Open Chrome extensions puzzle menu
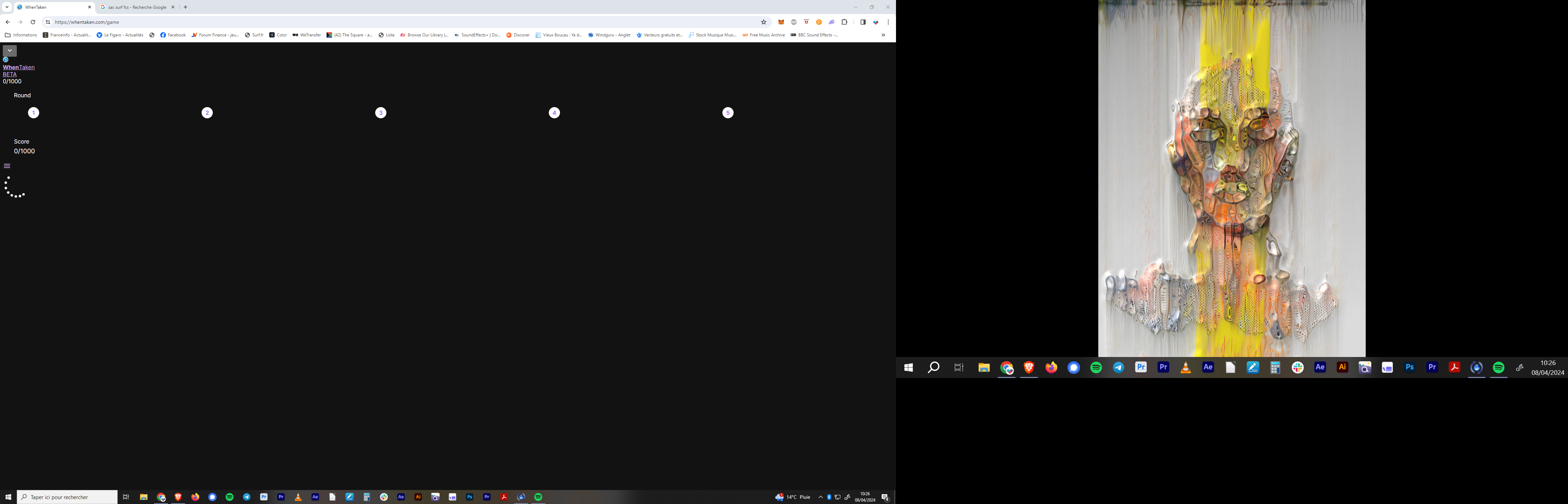 click(844, 22)
